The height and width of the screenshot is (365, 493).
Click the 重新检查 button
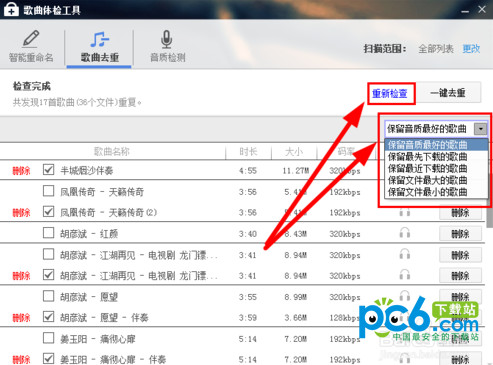[390, 94]
